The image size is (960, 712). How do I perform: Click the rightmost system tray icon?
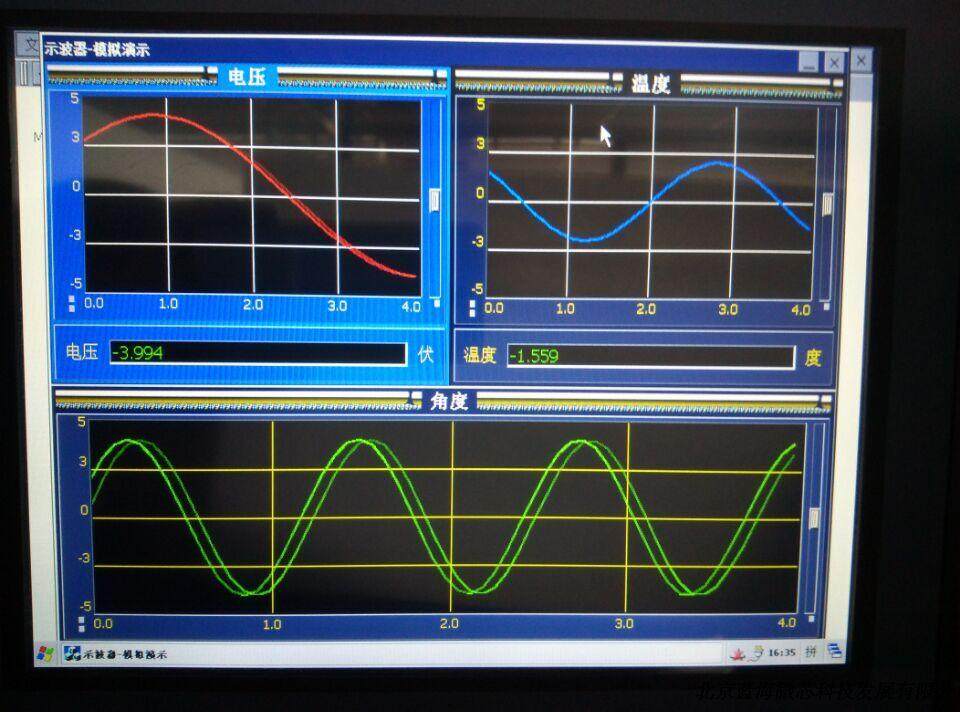point(834,653)
